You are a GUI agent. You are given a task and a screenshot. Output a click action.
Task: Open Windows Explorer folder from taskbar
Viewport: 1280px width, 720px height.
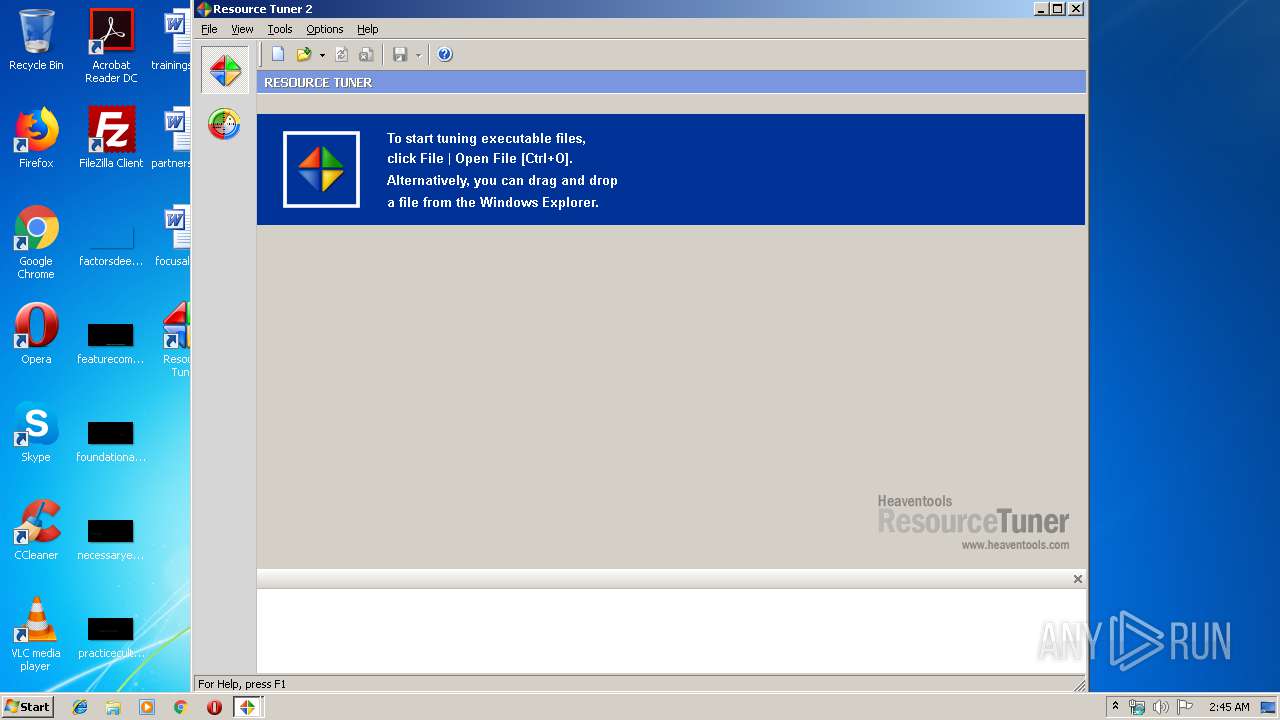coord(113,707)
